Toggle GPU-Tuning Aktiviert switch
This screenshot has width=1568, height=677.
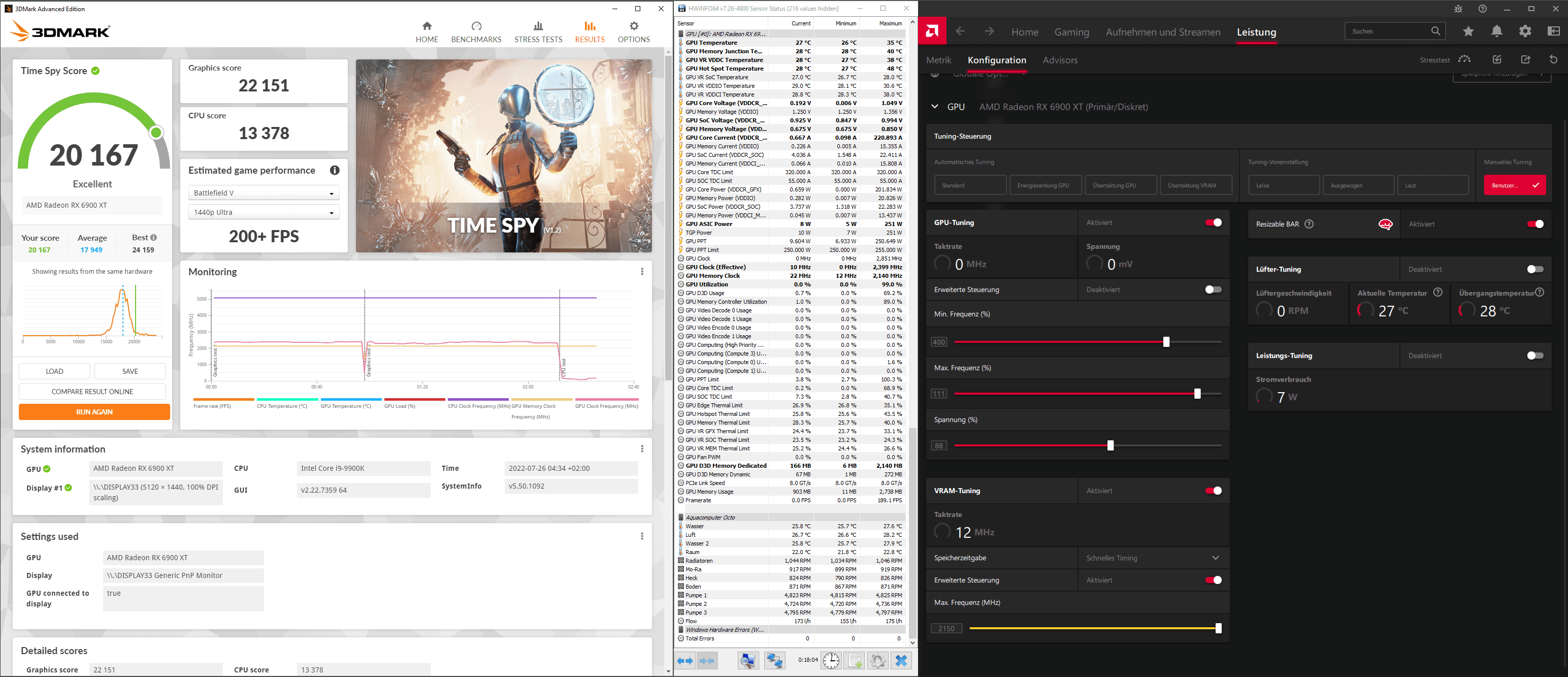tap(1213, 222)
